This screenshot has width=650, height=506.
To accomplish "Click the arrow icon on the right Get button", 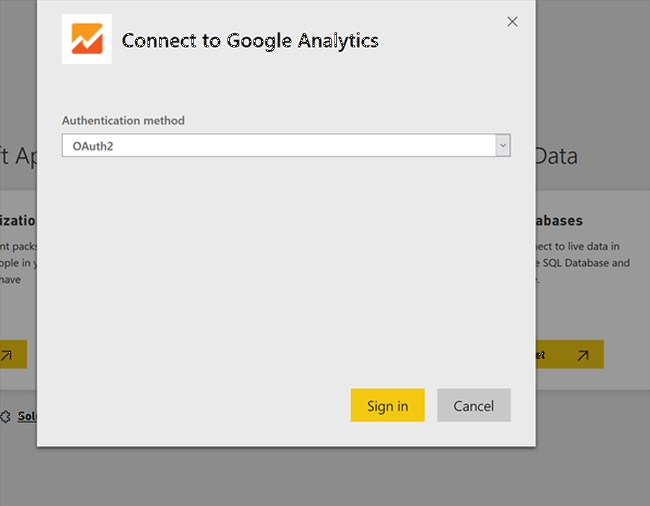I will tap(583, 354).
